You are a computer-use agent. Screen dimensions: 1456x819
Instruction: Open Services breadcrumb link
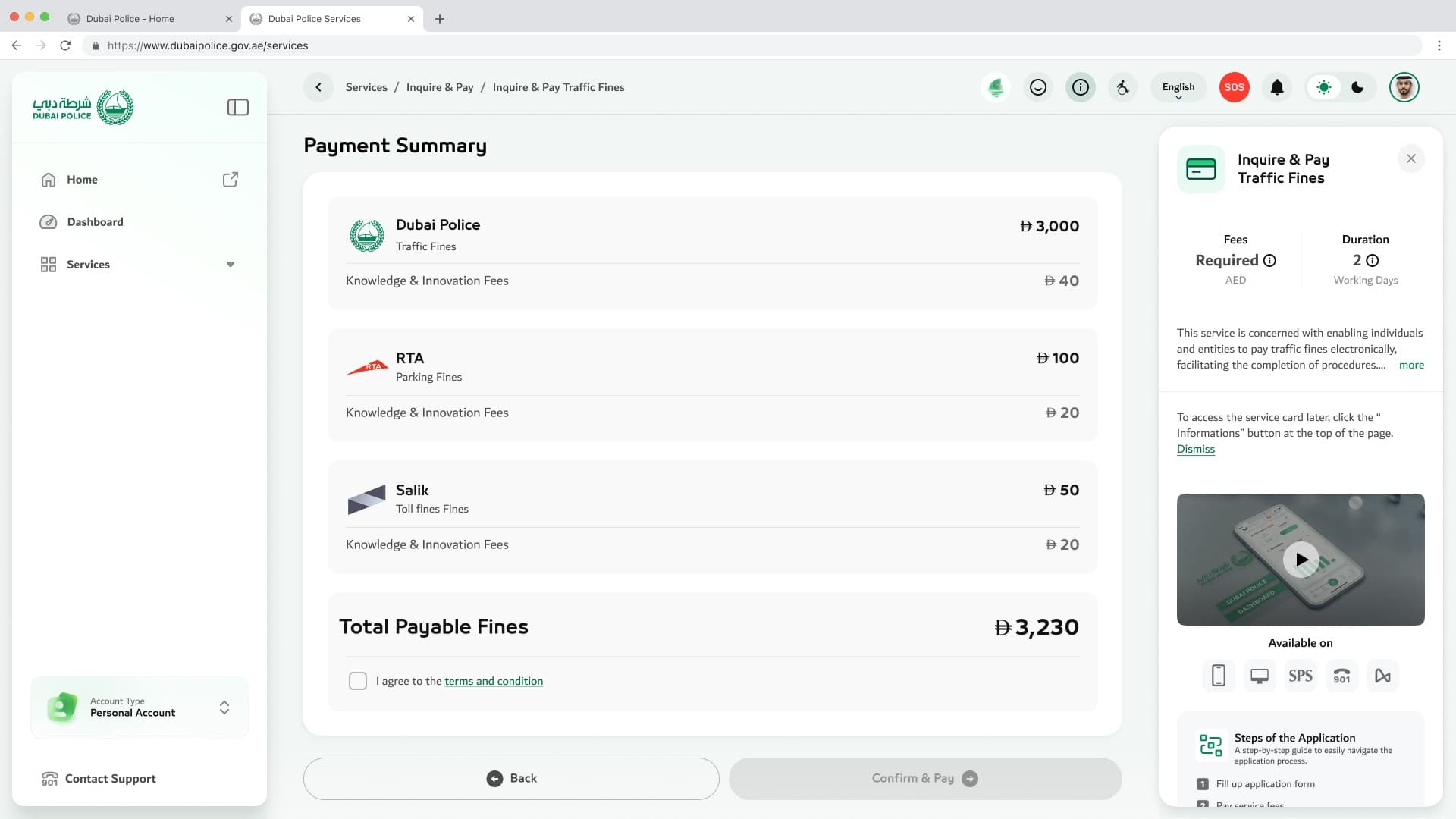366,87
